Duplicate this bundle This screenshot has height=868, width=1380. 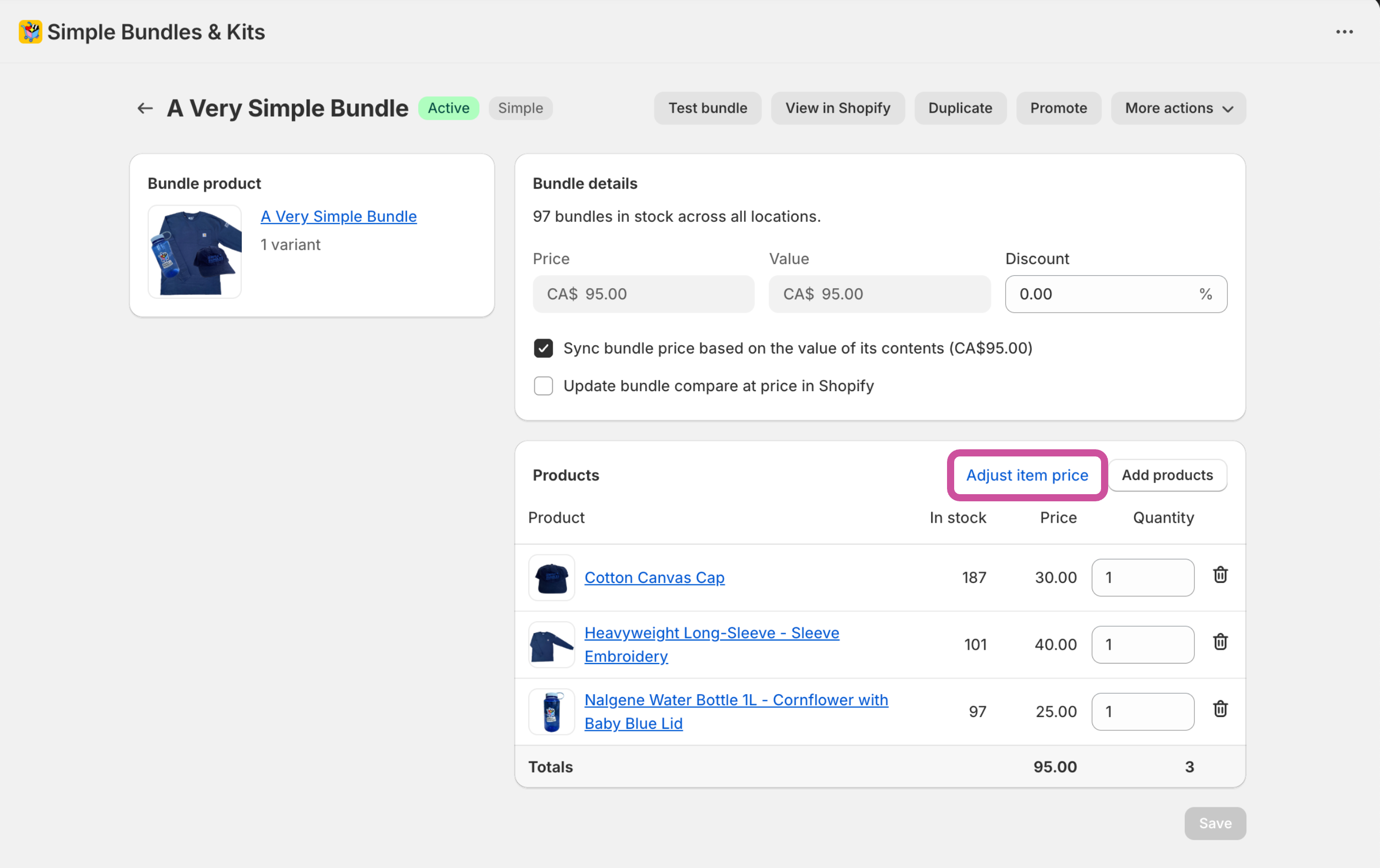coord(960,108)
